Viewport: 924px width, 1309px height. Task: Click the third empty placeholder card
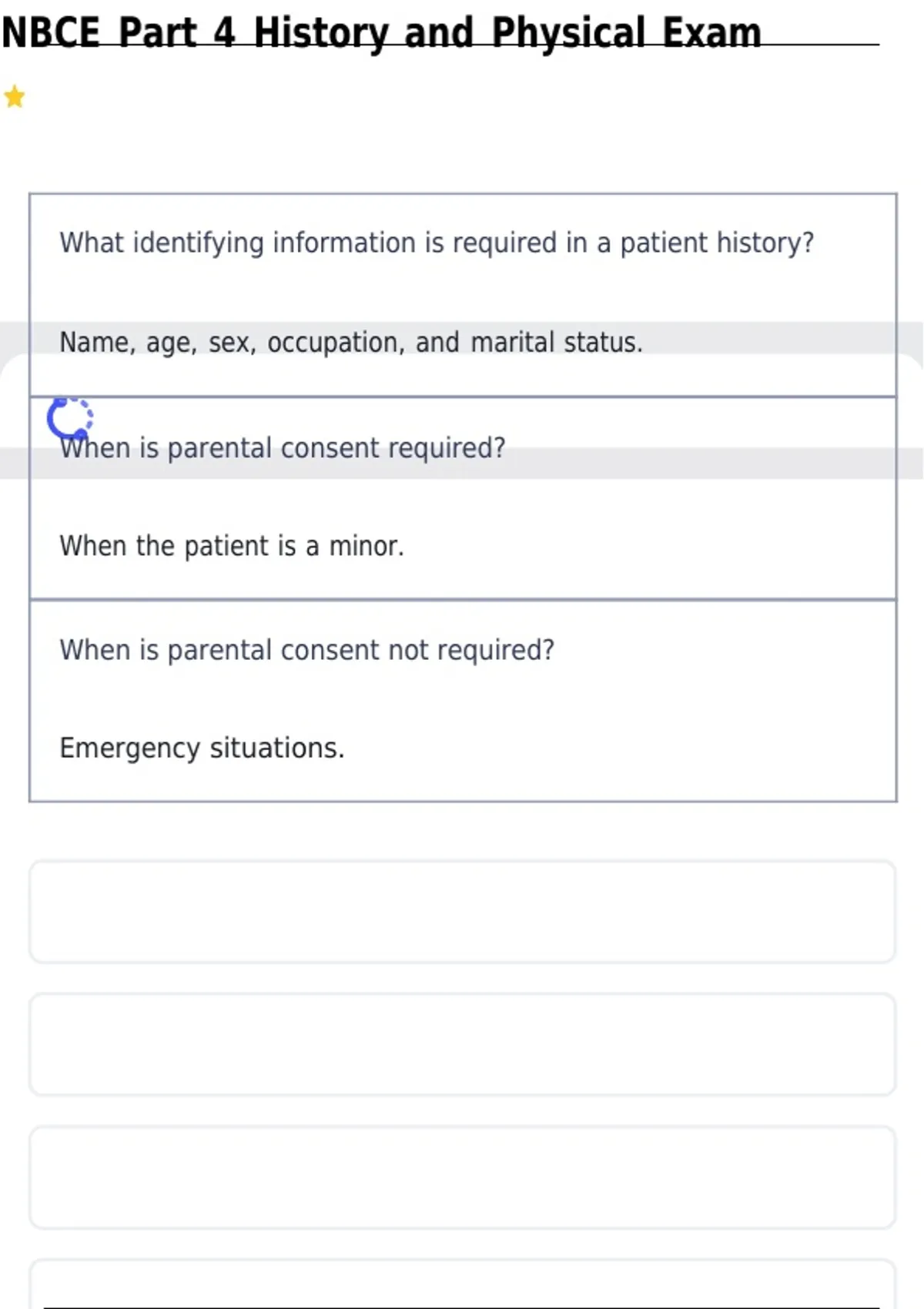[462, 1177]
